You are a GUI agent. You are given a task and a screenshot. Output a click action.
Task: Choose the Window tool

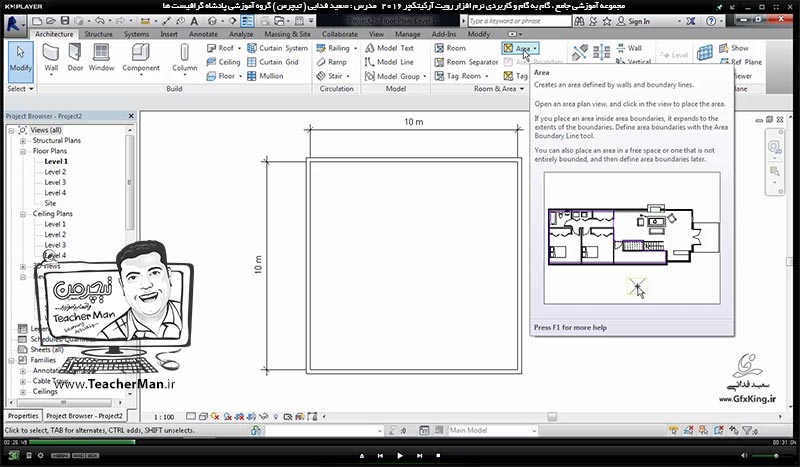click(x=101, y=57)
